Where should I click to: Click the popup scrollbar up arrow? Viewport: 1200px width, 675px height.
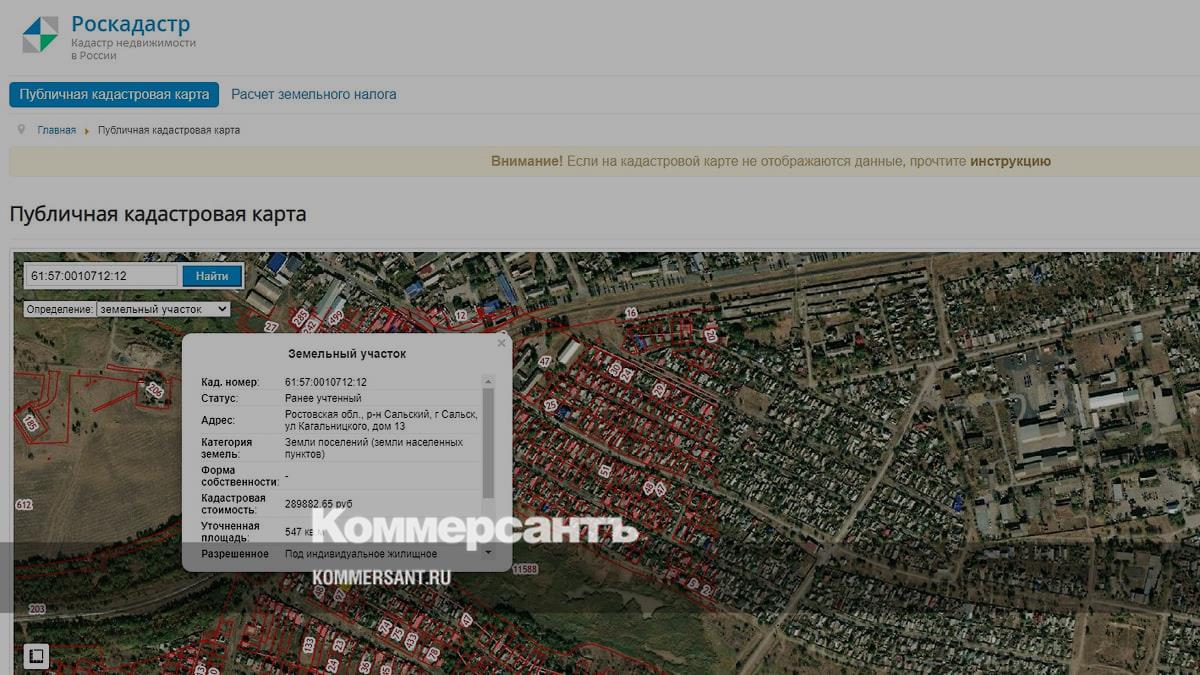[488, 381]
